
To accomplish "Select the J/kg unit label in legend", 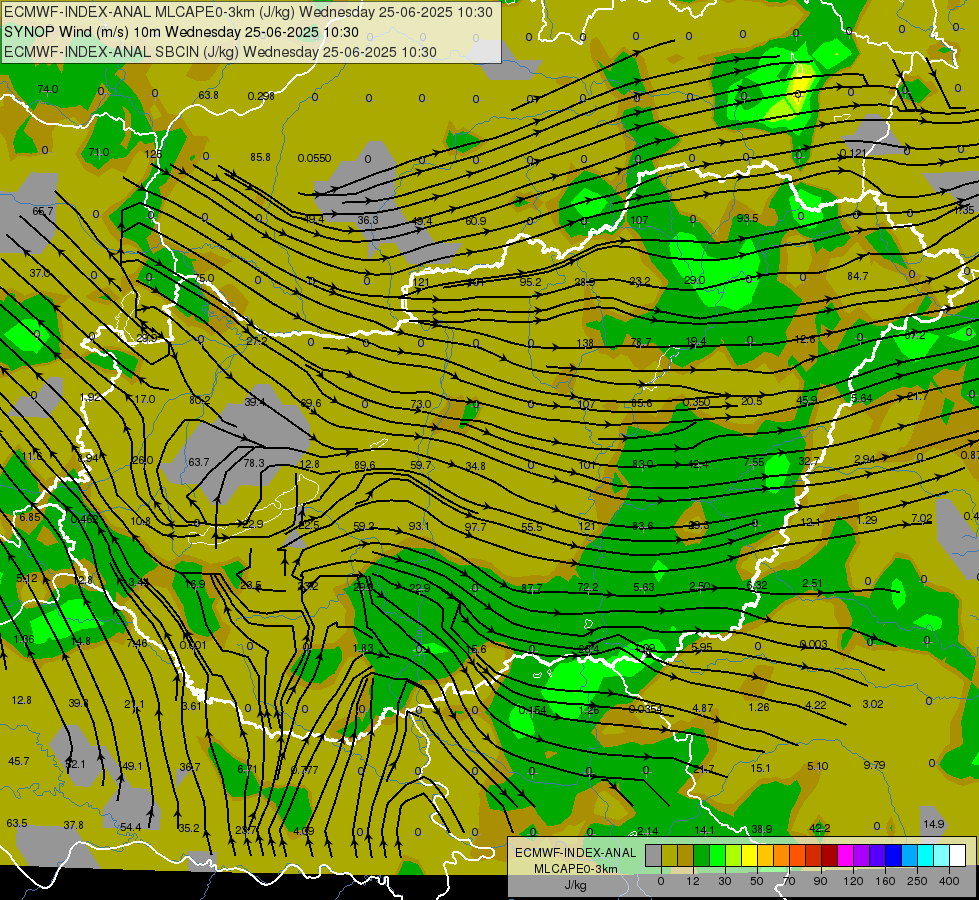I will click(575, 885).
